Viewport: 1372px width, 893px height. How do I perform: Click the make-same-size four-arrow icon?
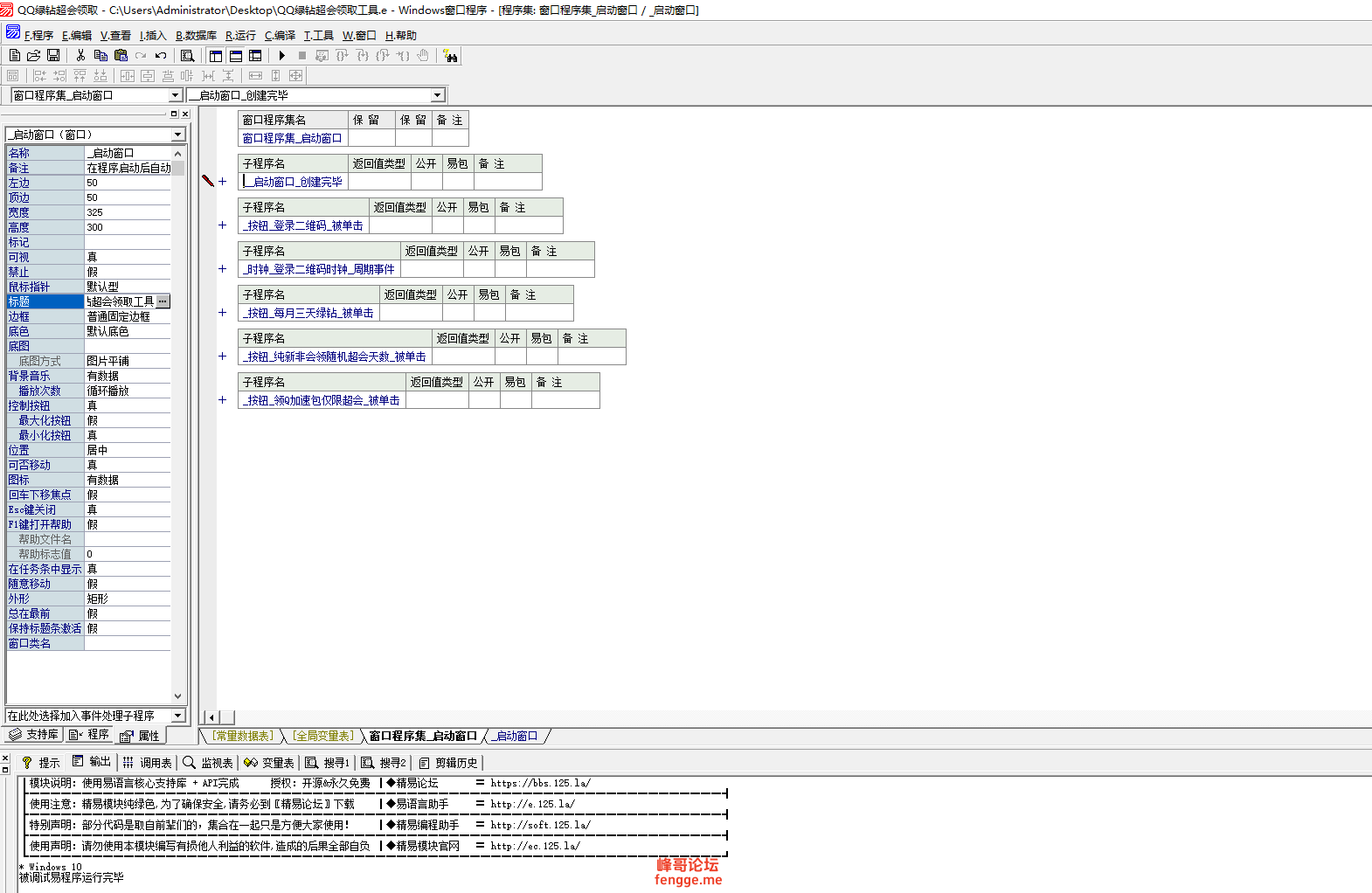pyautogui.click(x=296, y=75)
